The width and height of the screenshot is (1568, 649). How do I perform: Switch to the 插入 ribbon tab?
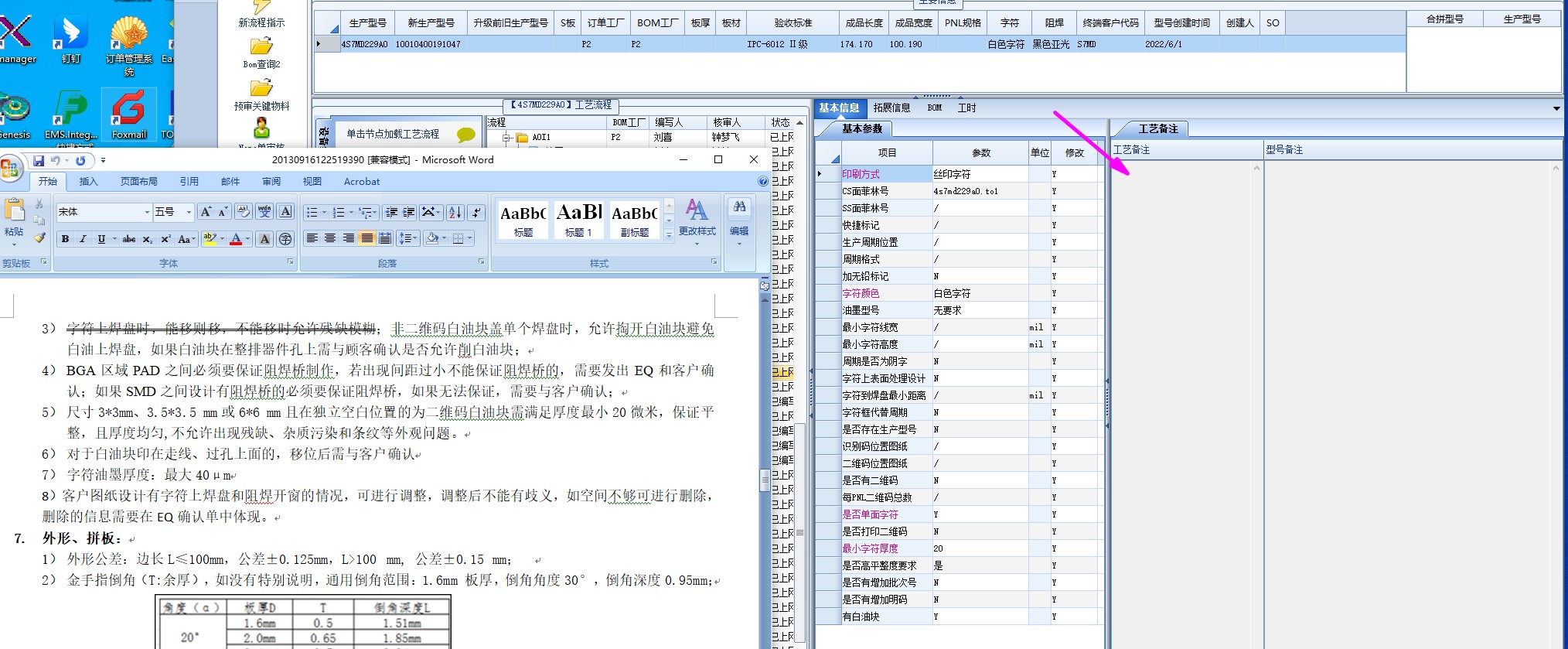coord(88,182)
